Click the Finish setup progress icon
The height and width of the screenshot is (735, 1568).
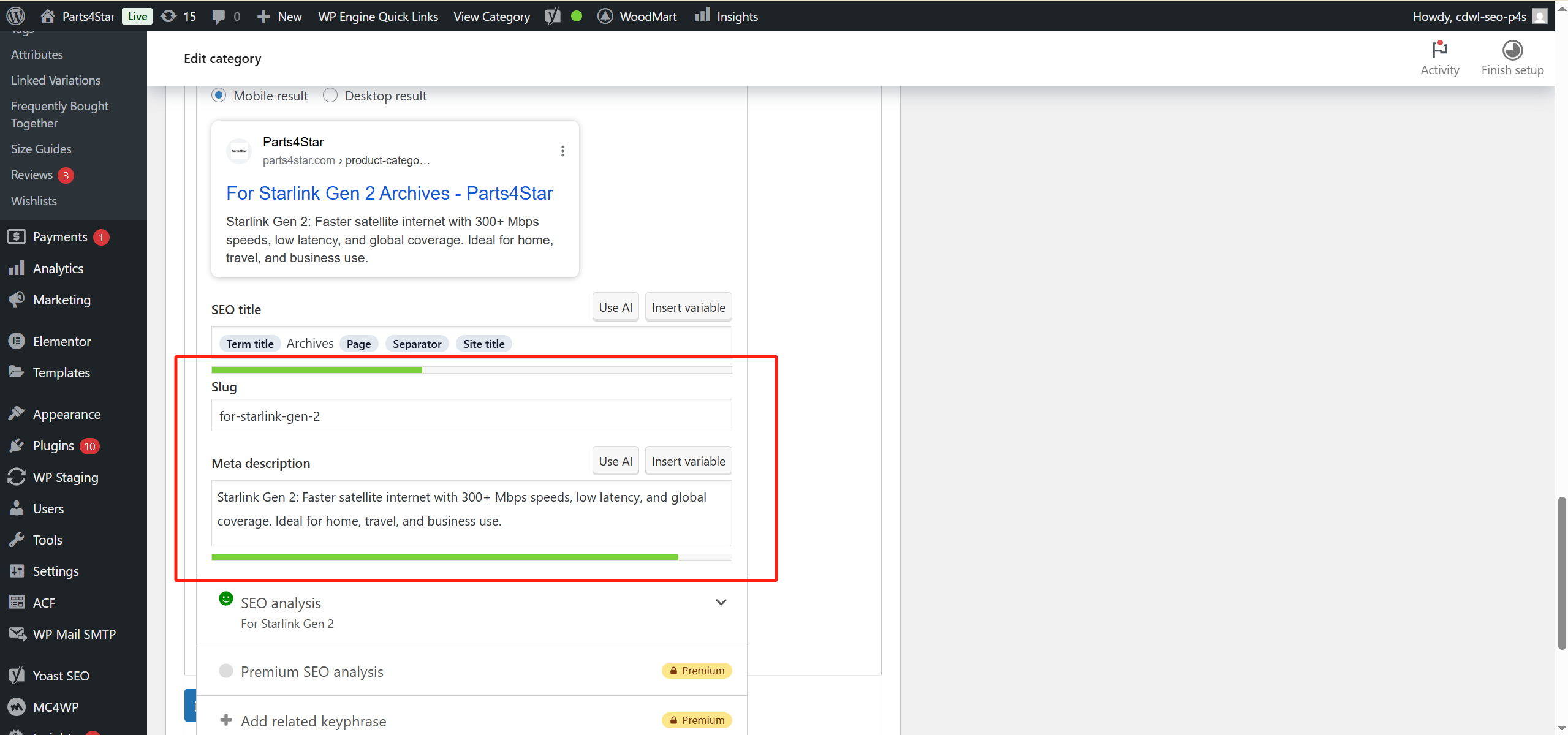coord(1512,50)
